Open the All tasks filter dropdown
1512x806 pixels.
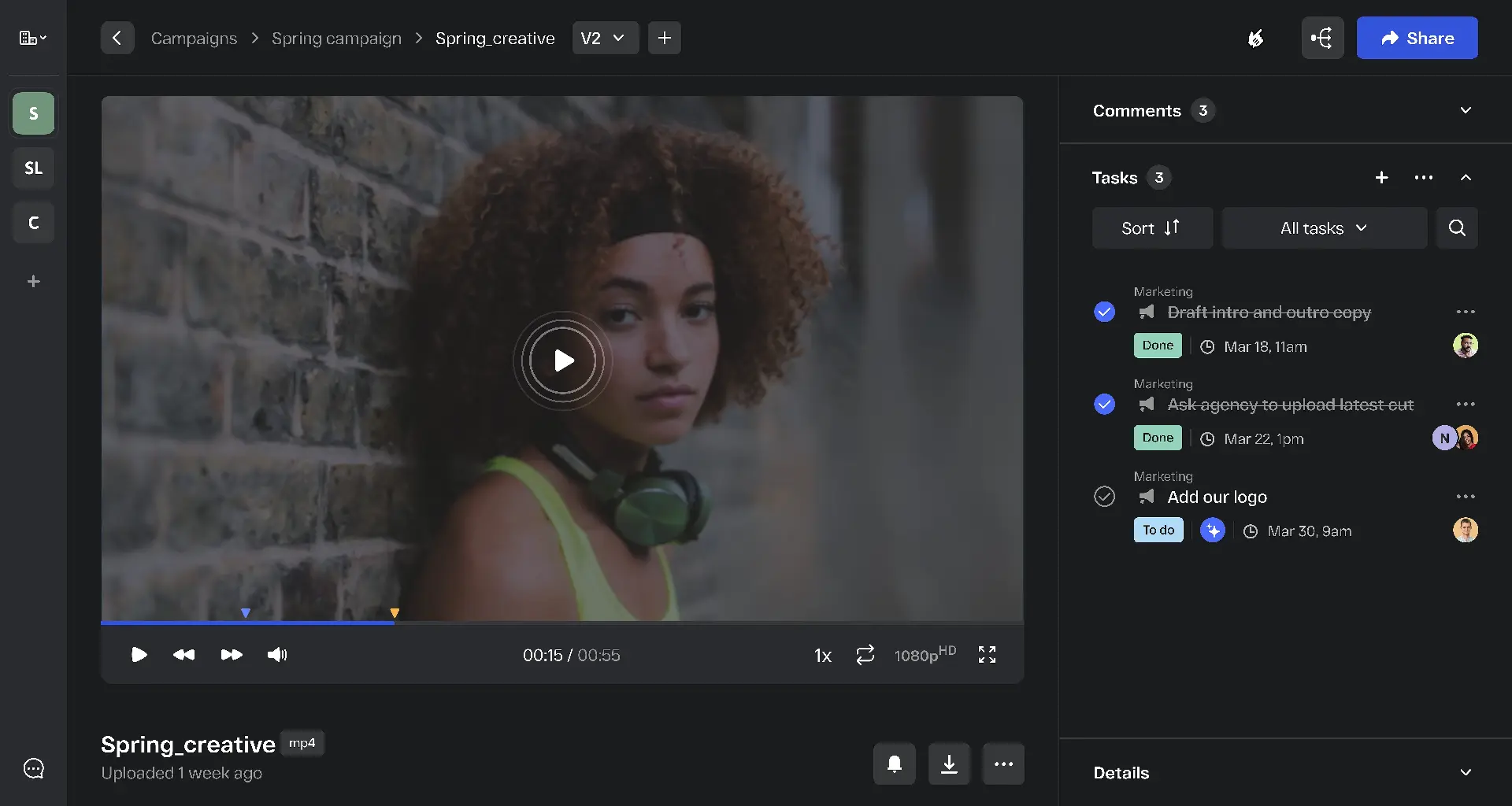(x=1324, y=228)
